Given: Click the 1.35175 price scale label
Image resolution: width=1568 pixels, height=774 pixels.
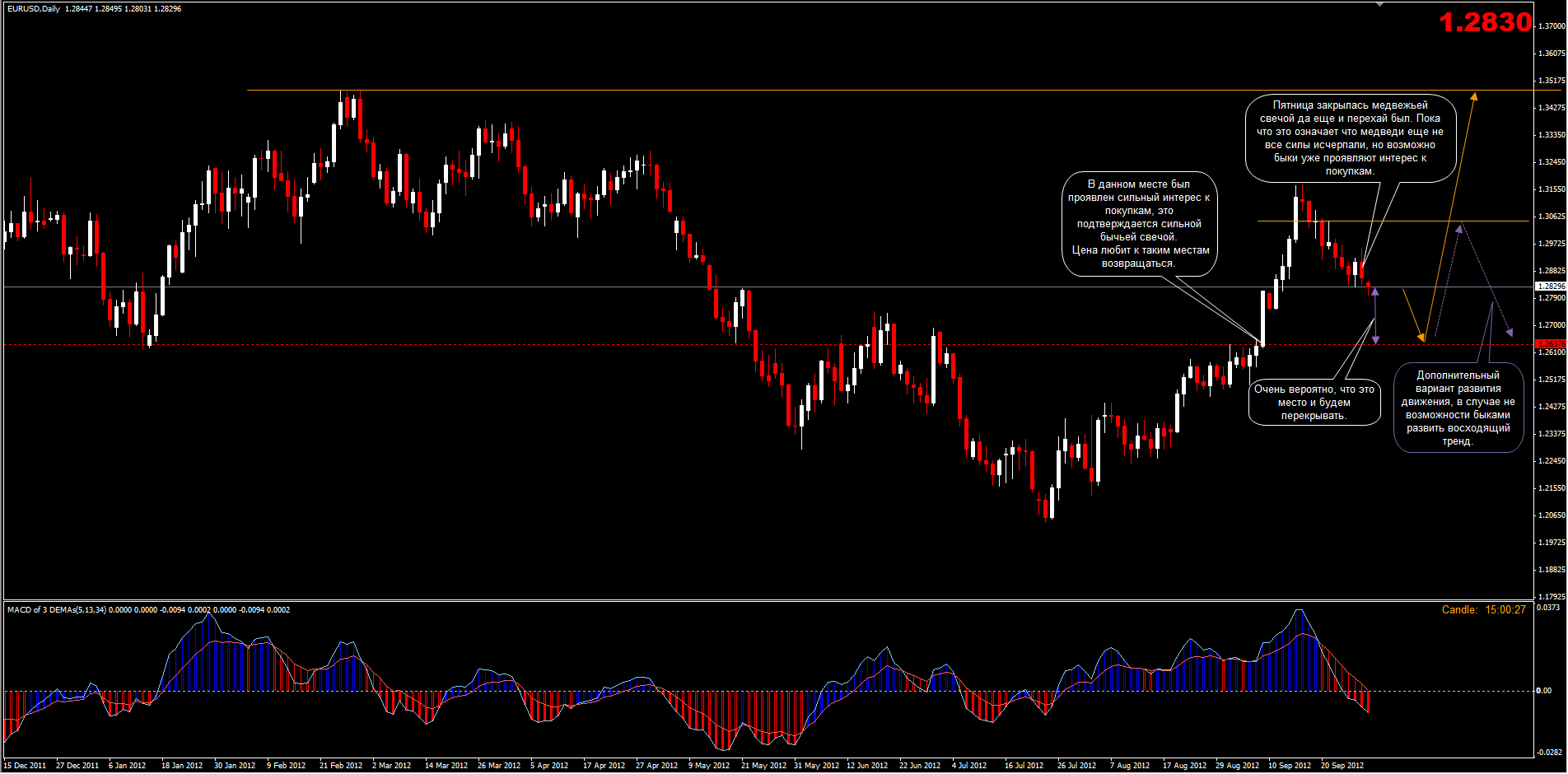Looking at the screenshot, I should 1552,81.
